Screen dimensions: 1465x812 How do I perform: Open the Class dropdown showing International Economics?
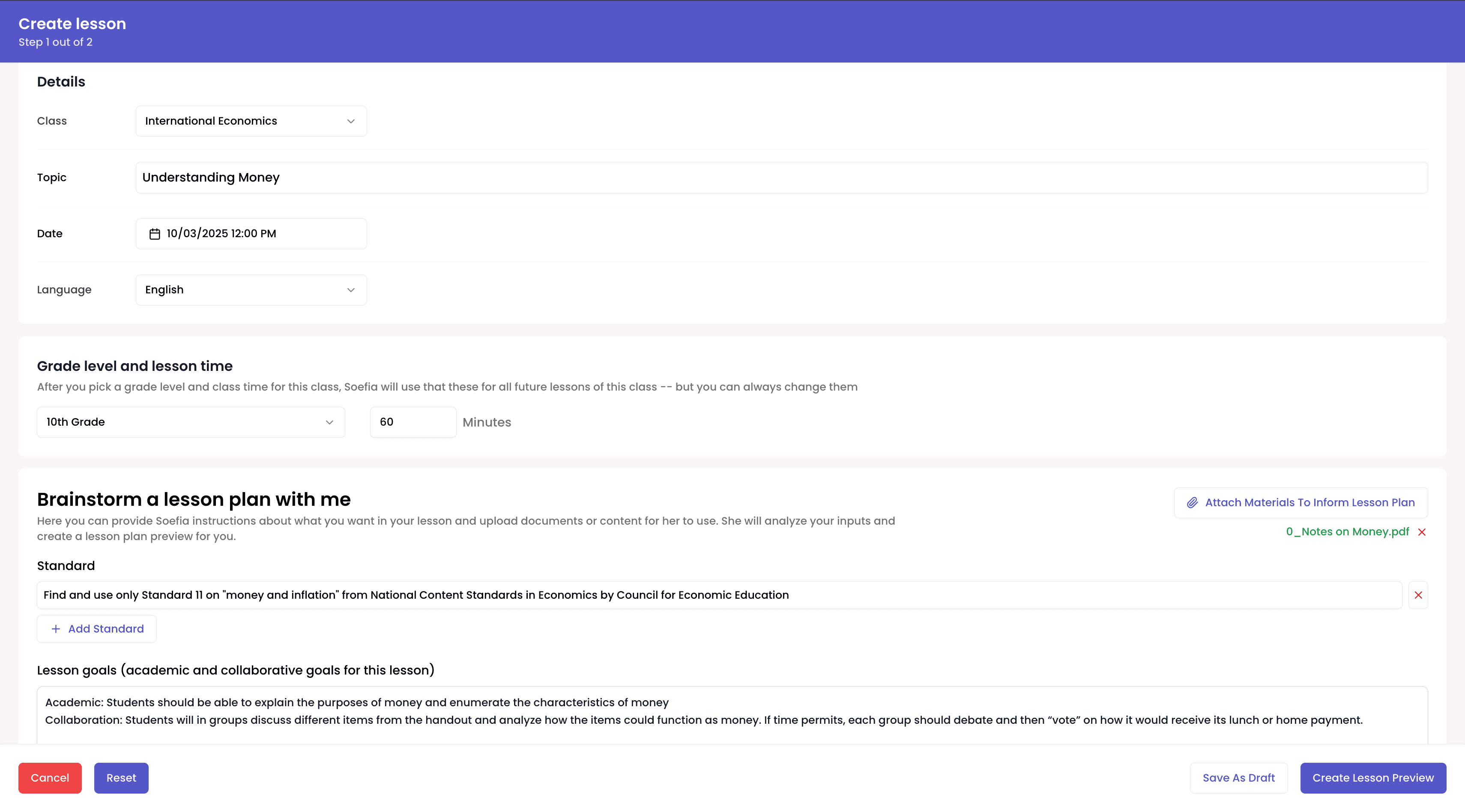tap(251, 121)
